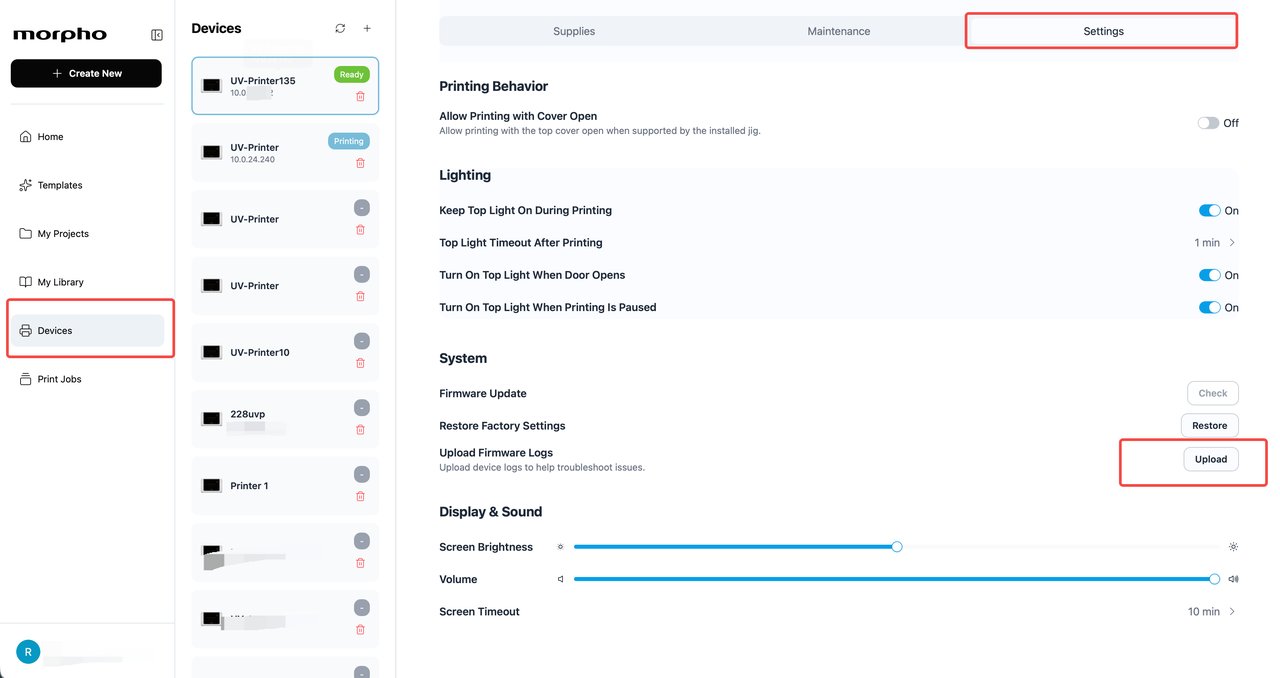
Task: Collapse the sidebar with the panel icon
Action: click(x=157, y=35)
